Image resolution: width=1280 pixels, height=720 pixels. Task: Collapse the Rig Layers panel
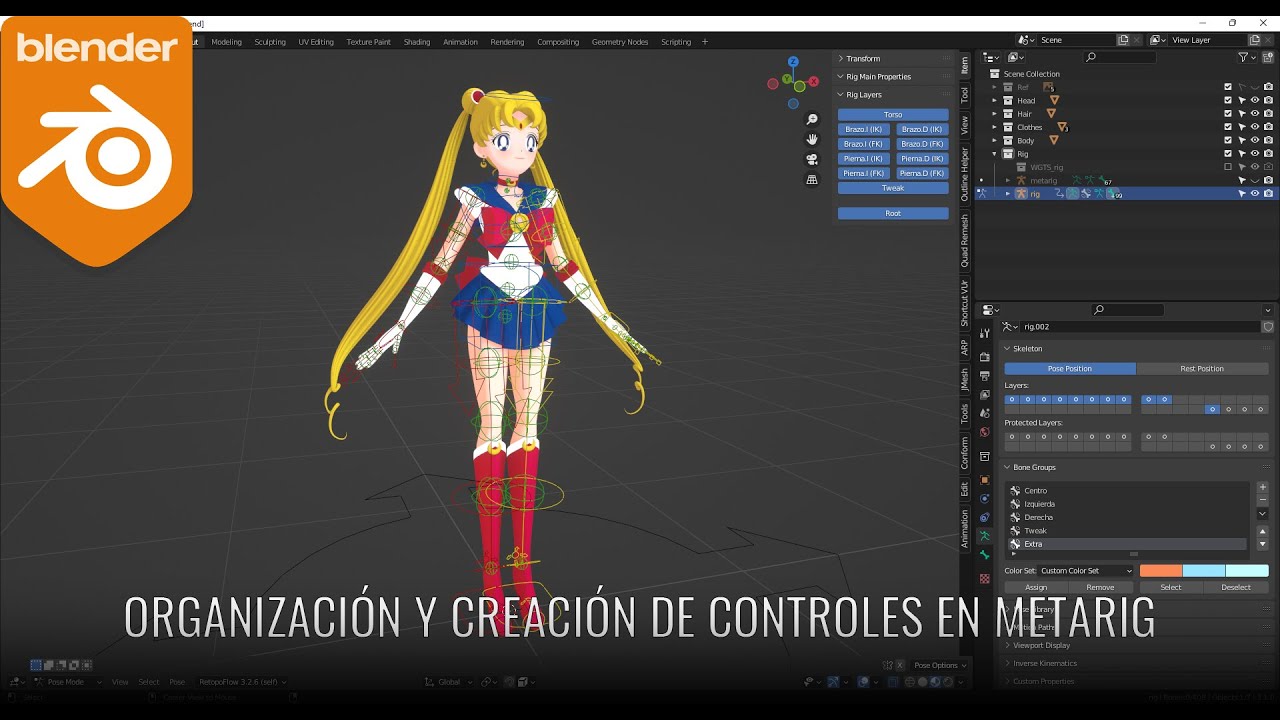coord(841,95)
